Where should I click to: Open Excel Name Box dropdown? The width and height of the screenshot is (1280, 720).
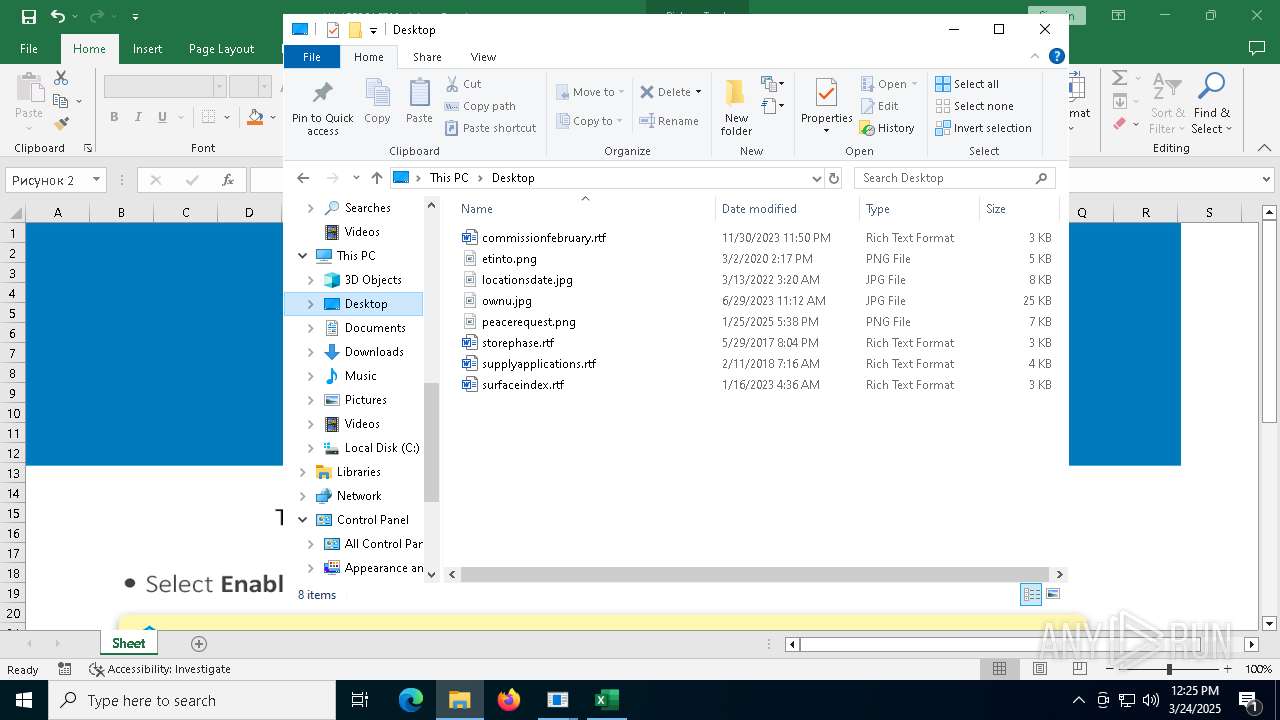[96, 180]
